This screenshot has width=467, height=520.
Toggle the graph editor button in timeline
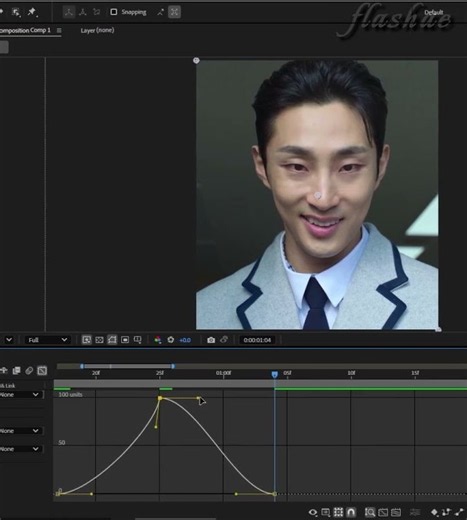tap(42, 370)
